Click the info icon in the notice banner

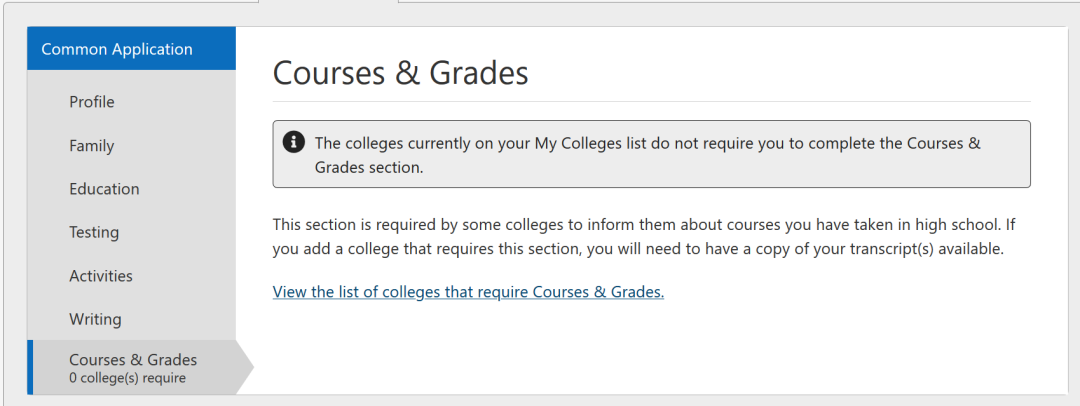[x=294, y=143]
